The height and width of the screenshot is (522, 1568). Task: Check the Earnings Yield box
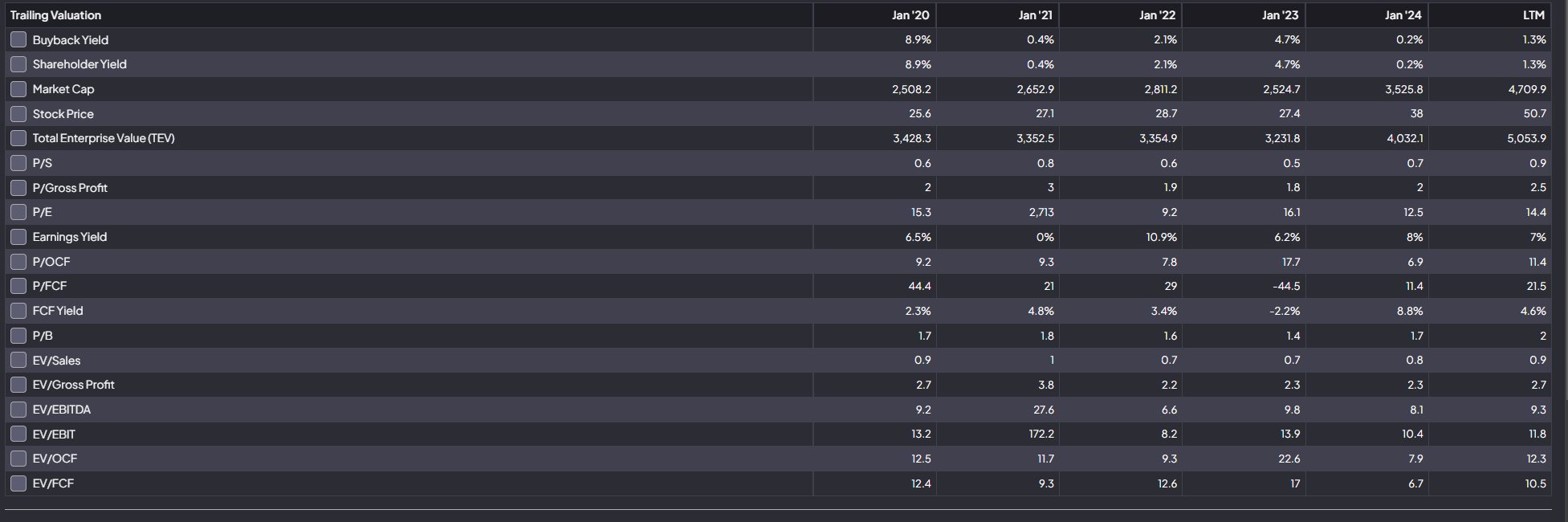click(18, 237)
